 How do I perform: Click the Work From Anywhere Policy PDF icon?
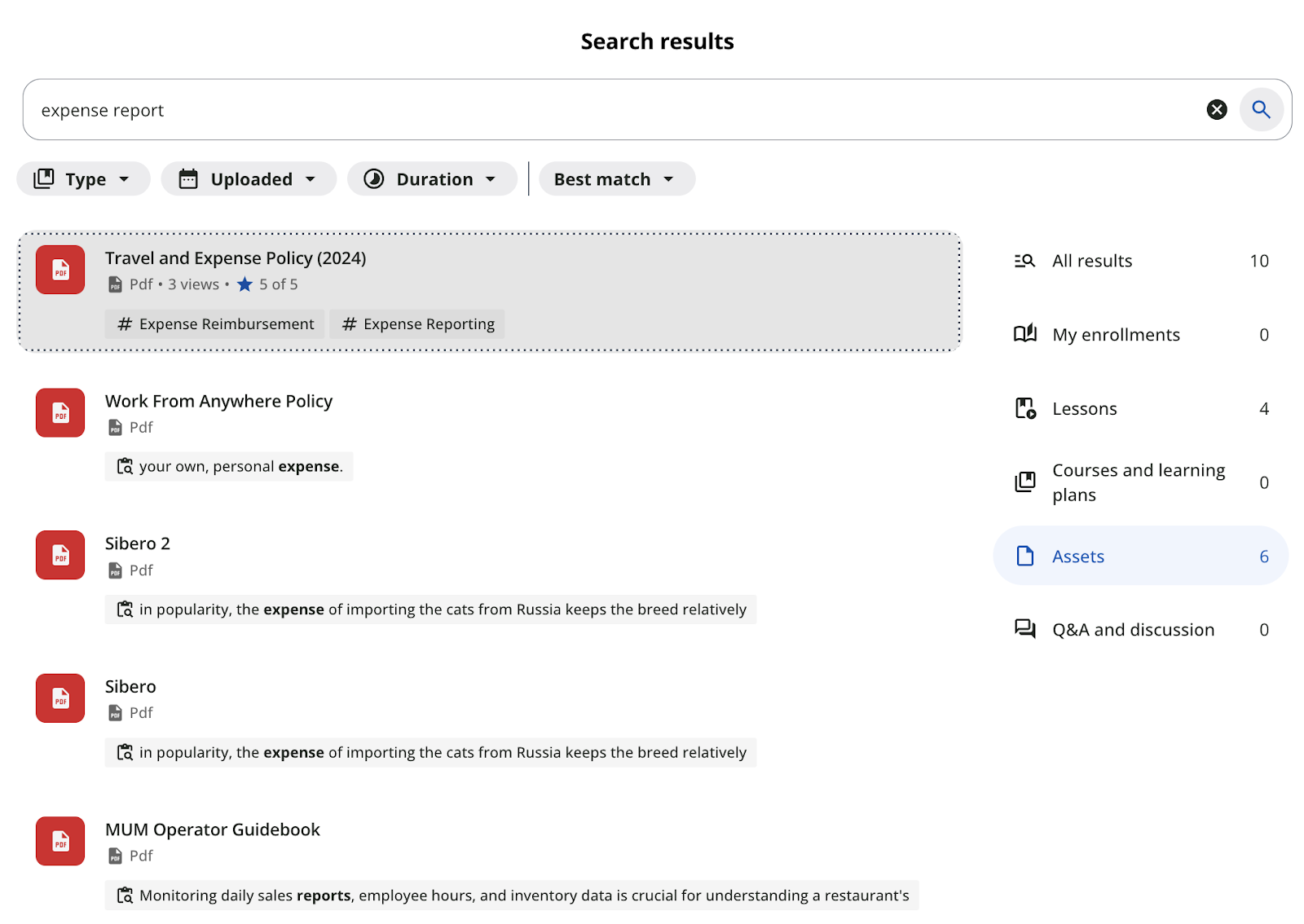[60, 413]
